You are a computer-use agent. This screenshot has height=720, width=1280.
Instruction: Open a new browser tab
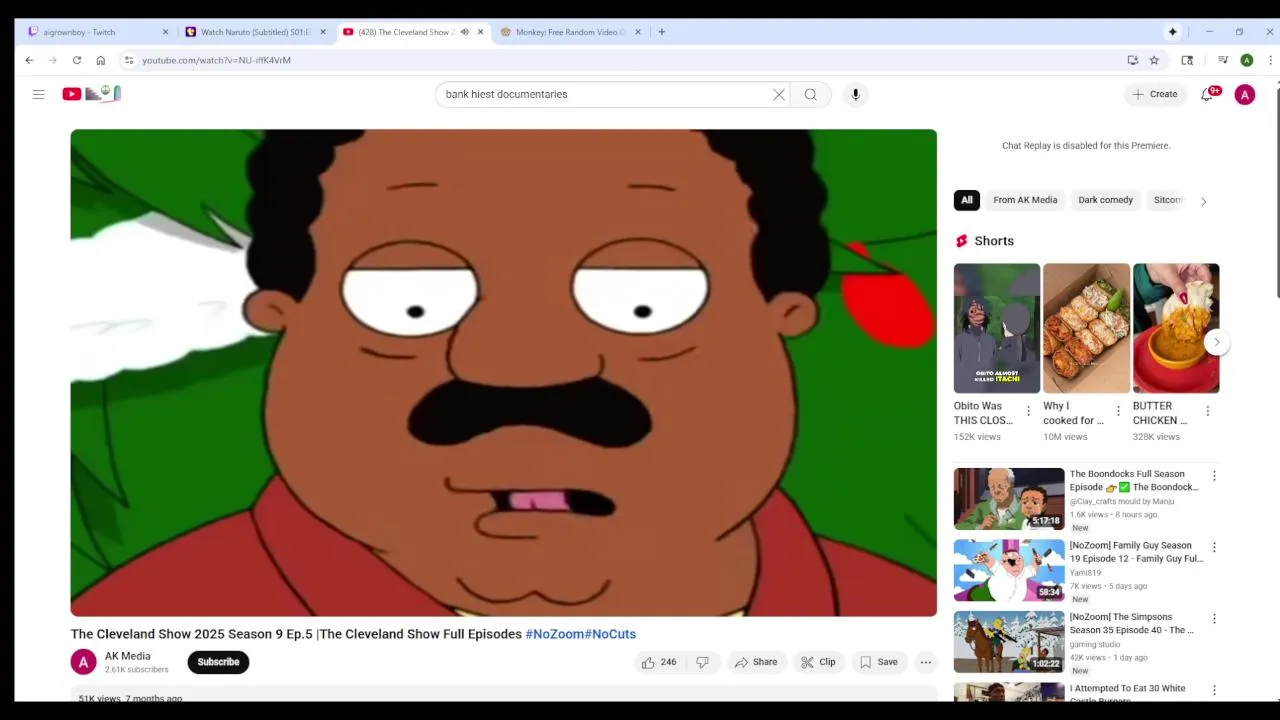[x=661, y=32]
